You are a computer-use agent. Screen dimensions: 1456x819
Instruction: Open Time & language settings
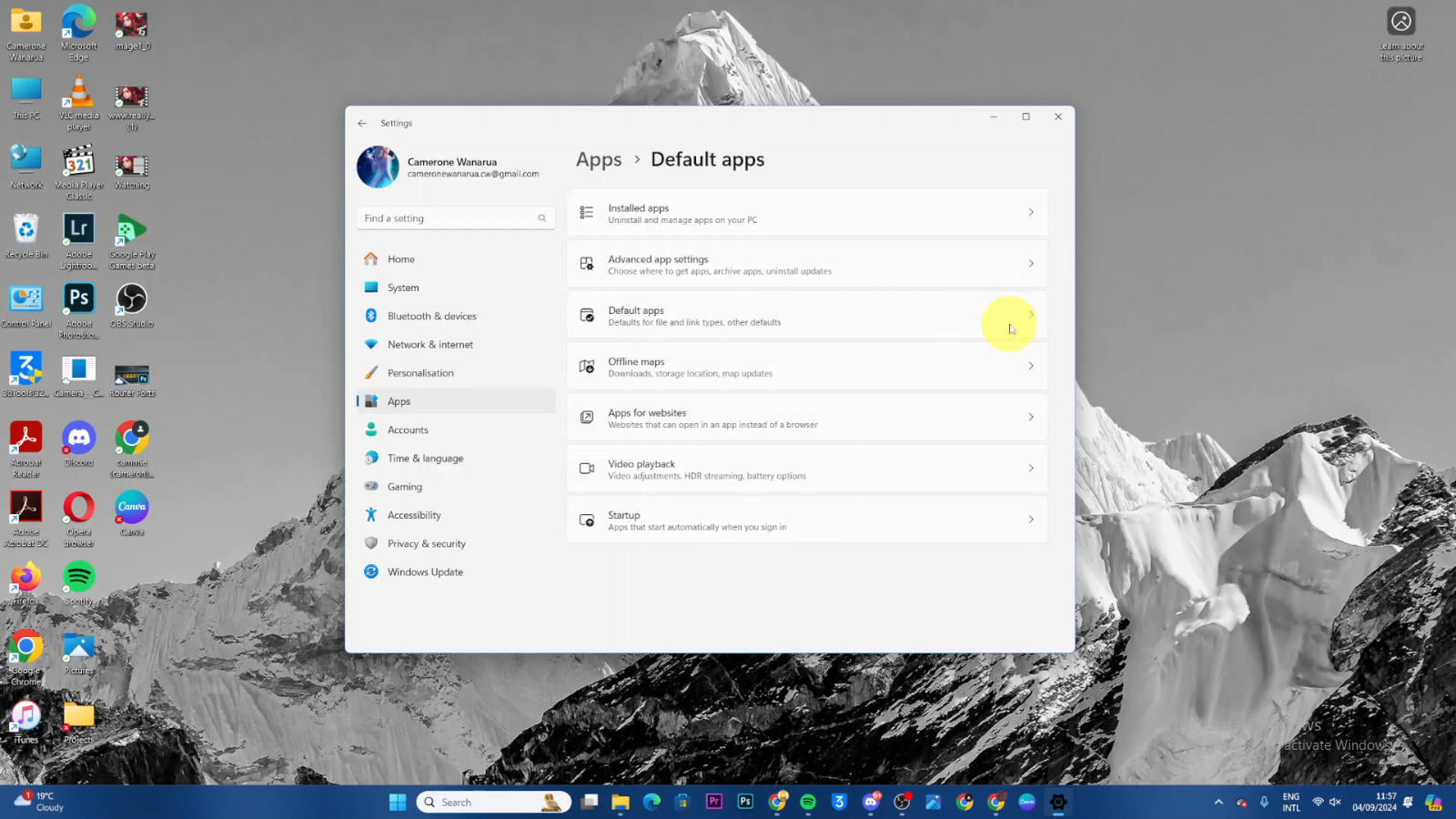pos(456,458)
